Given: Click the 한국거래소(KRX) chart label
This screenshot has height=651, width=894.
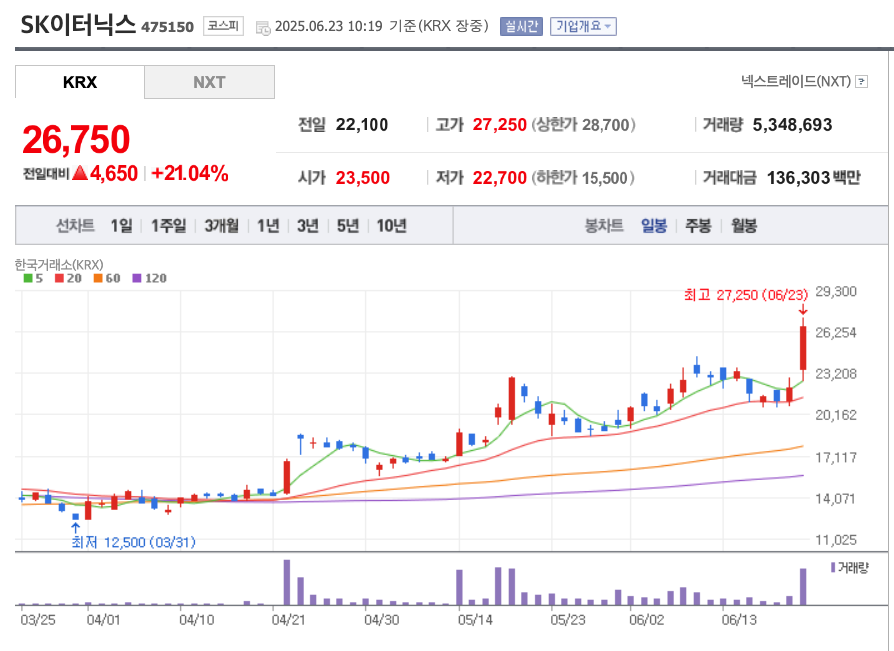Looking at the screenshot, I should [59, 265].
